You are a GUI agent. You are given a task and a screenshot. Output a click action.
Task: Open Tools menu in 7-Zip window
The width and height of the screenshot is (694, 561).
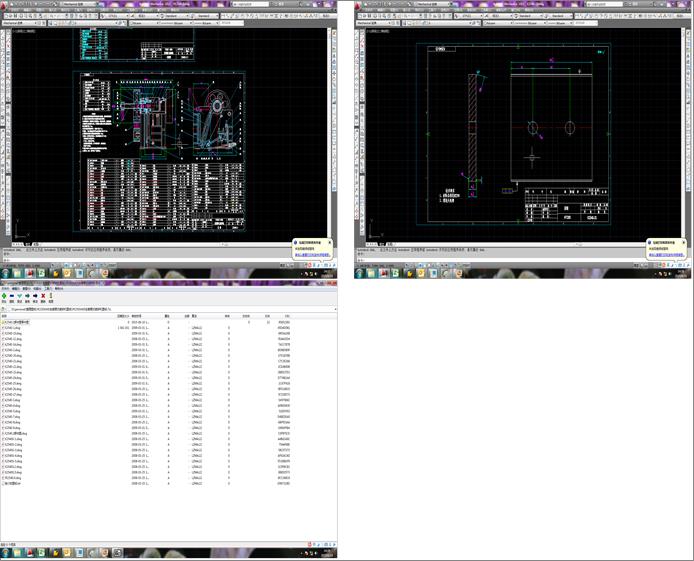(x=48, y=288)
